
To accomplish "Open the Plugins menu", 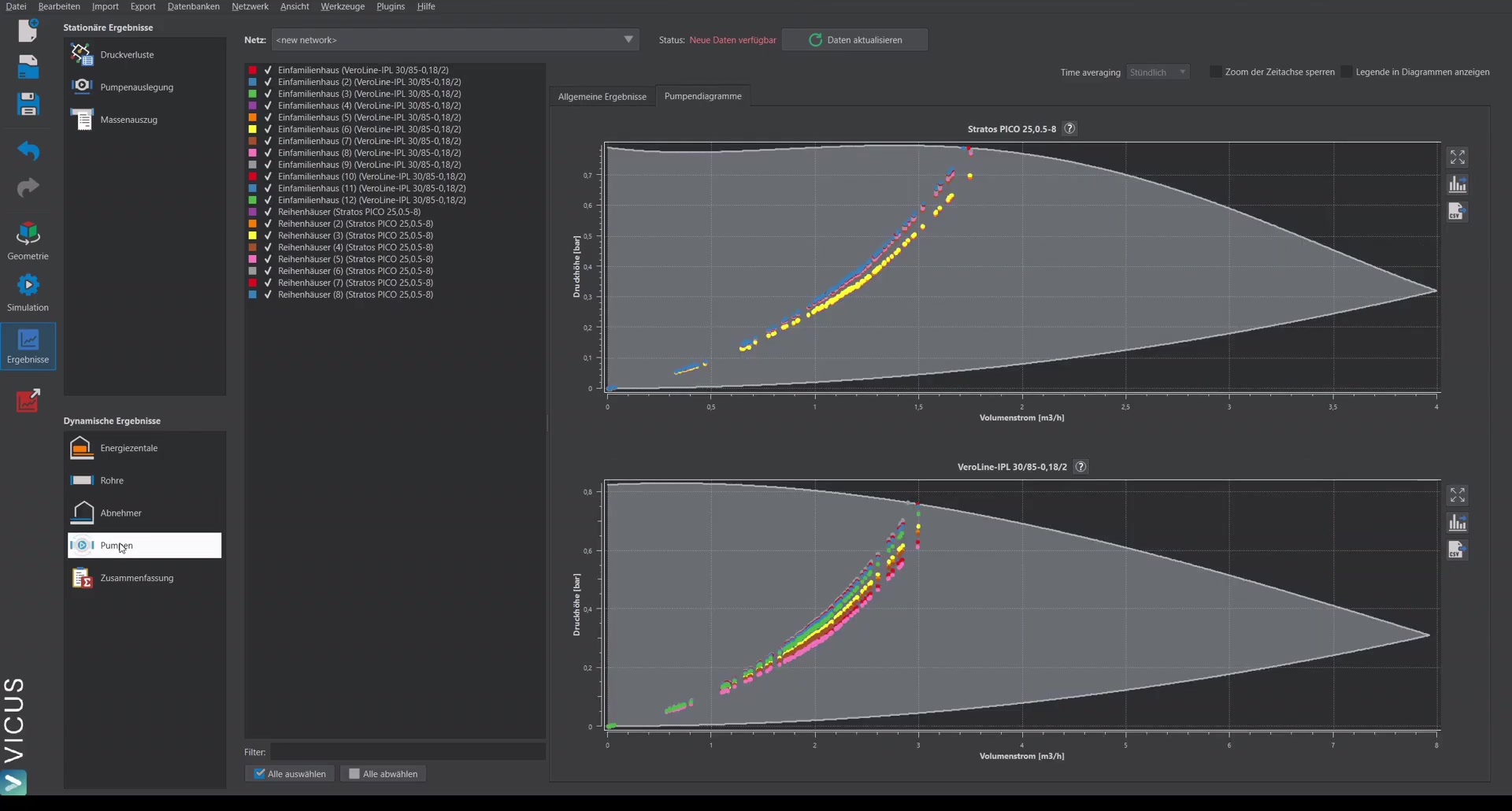I will coord(391,6).
